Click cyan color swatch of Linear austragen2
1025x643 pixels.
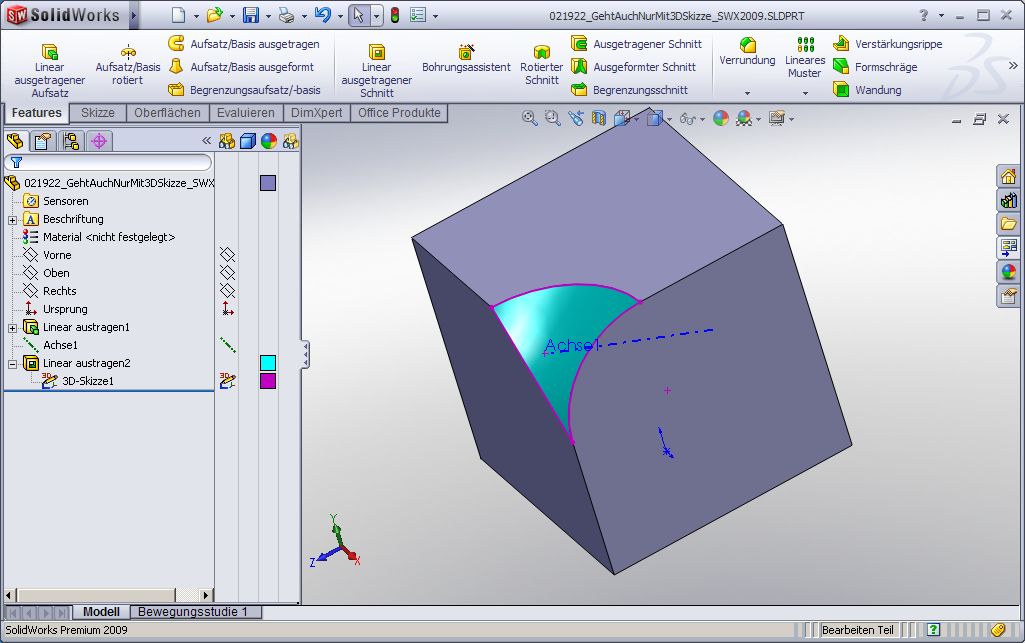tap(268, 363)
